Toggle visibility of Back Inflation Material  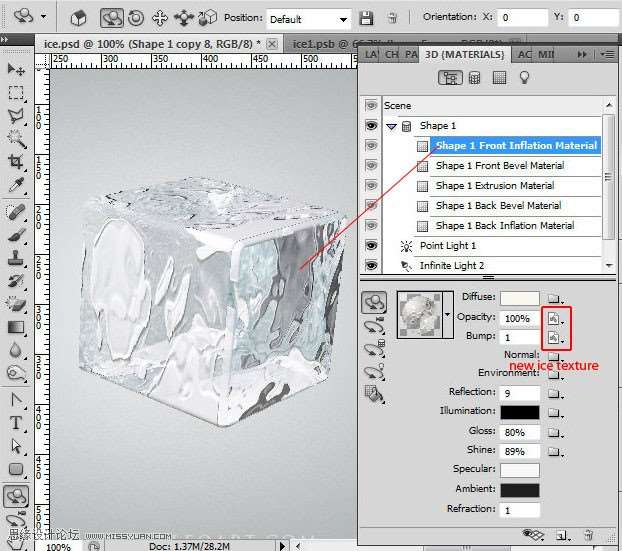coord(371,225)
